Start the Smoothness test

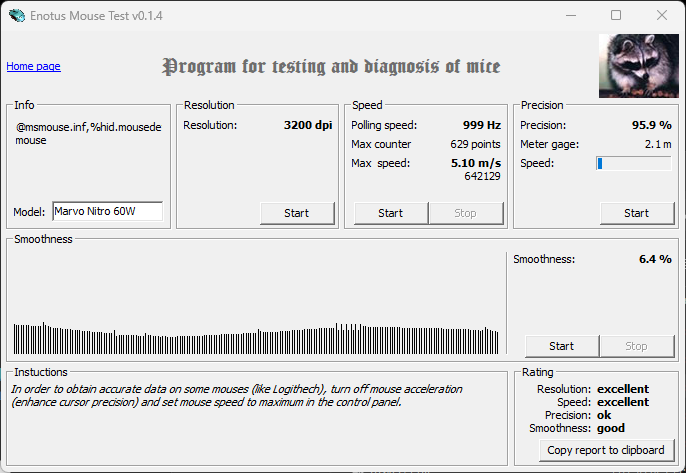(561, 346)
